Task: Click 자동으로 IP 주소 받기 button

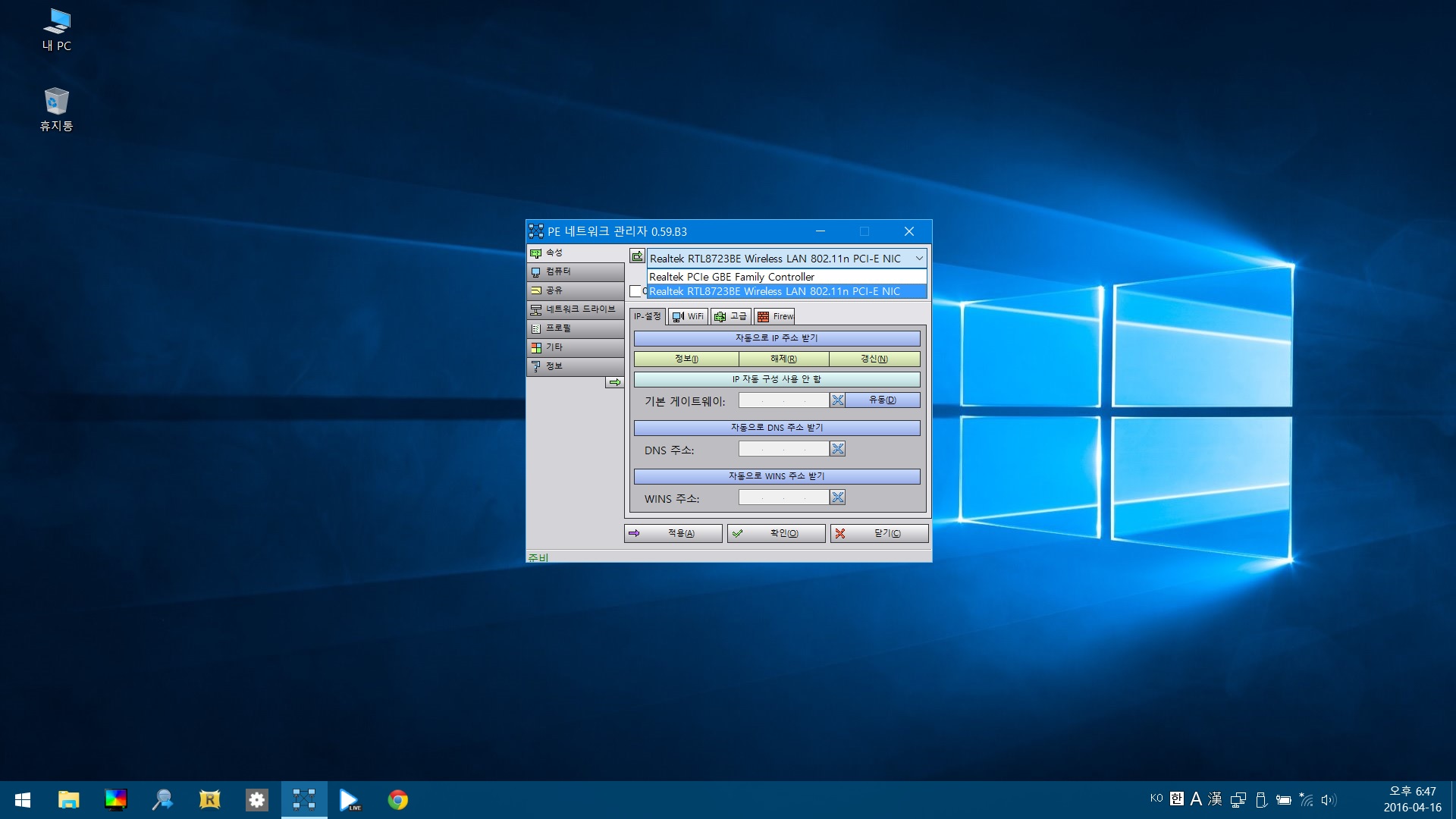Action: click(777, 338)
